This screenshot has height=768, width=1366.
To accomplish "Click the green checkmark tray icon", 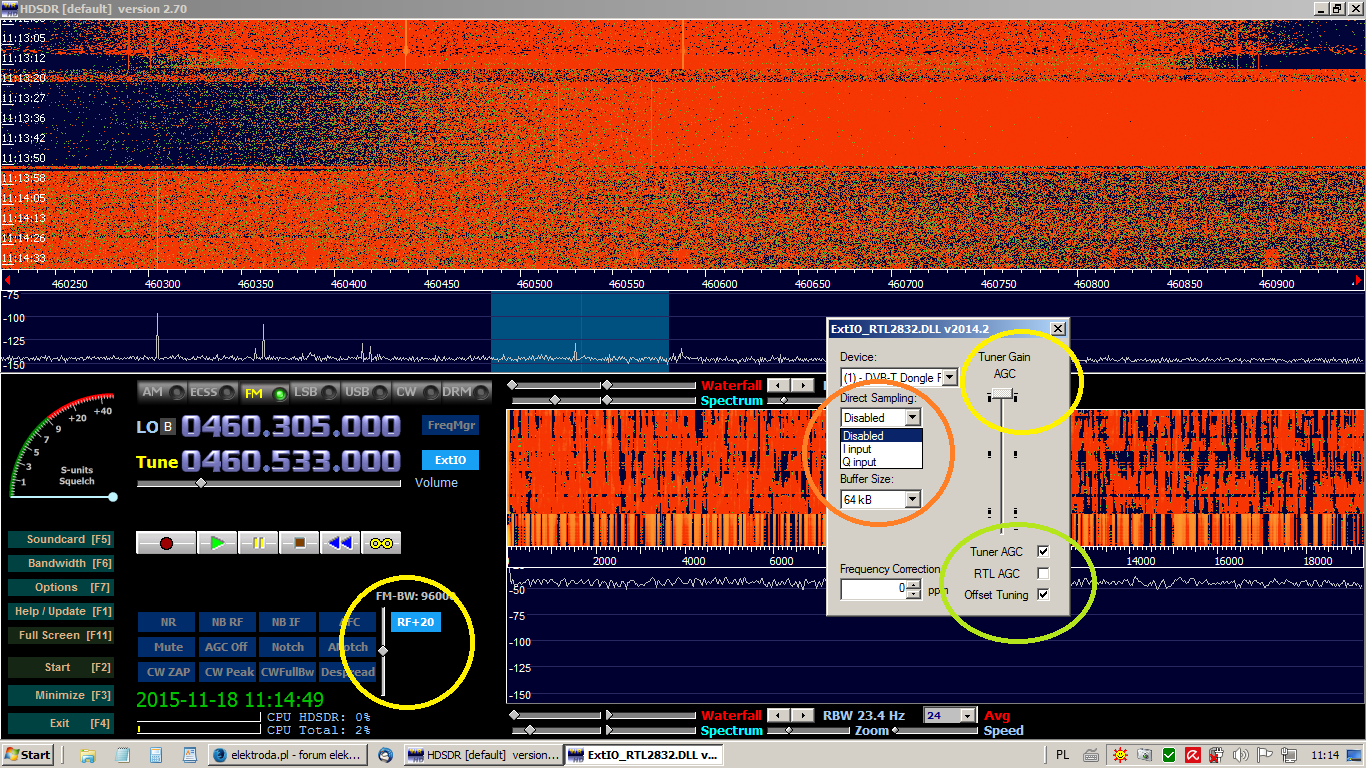I will click(1169, 755).
